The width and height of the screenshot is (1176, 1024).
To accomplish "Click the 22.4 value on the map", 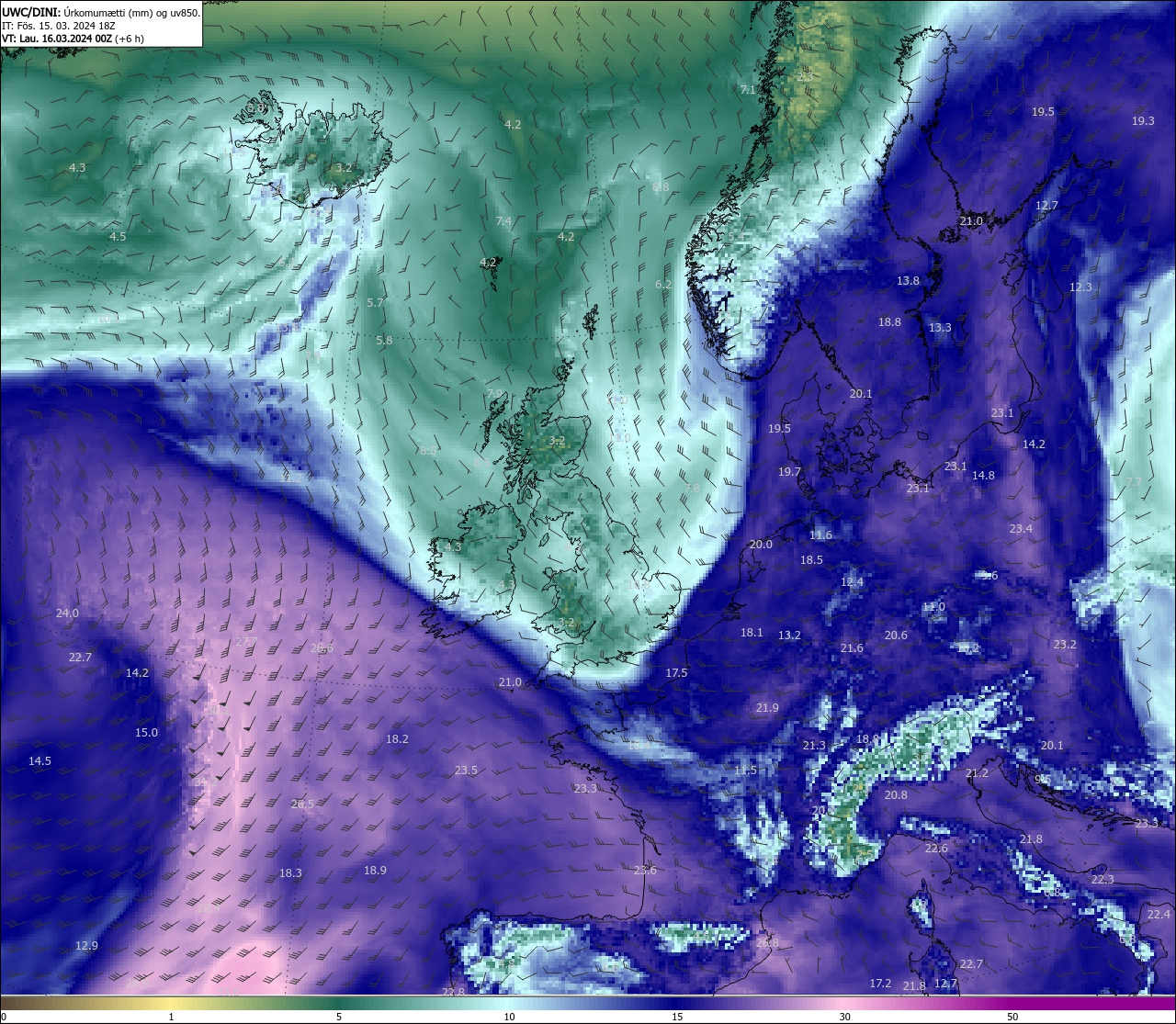I will (x=1159, y=915).
